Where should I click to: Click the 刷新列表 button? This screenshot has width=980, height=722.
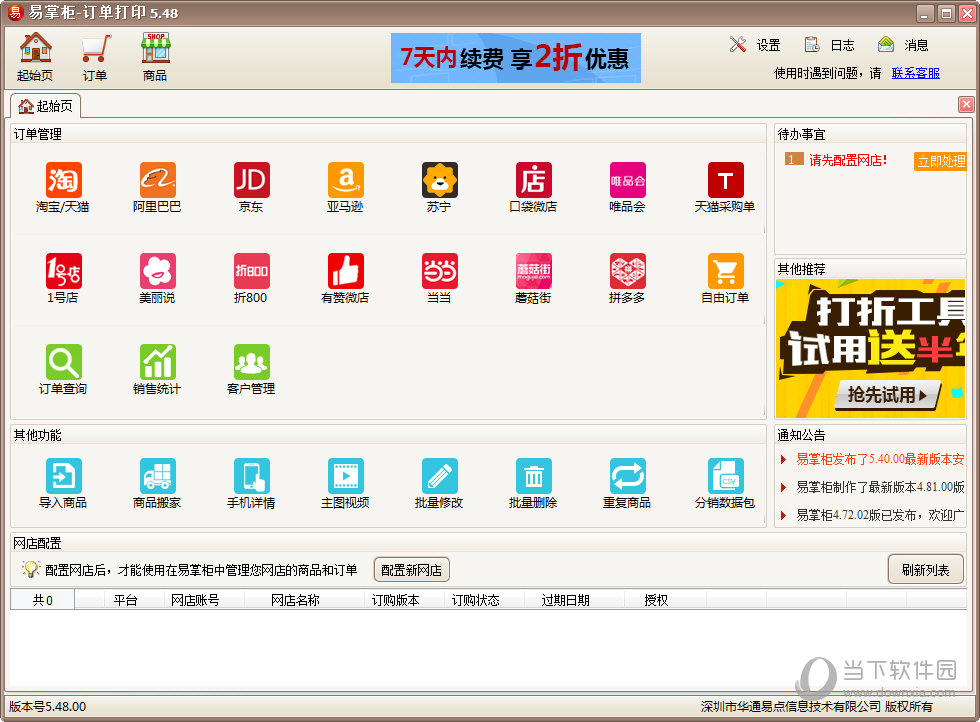925,569
